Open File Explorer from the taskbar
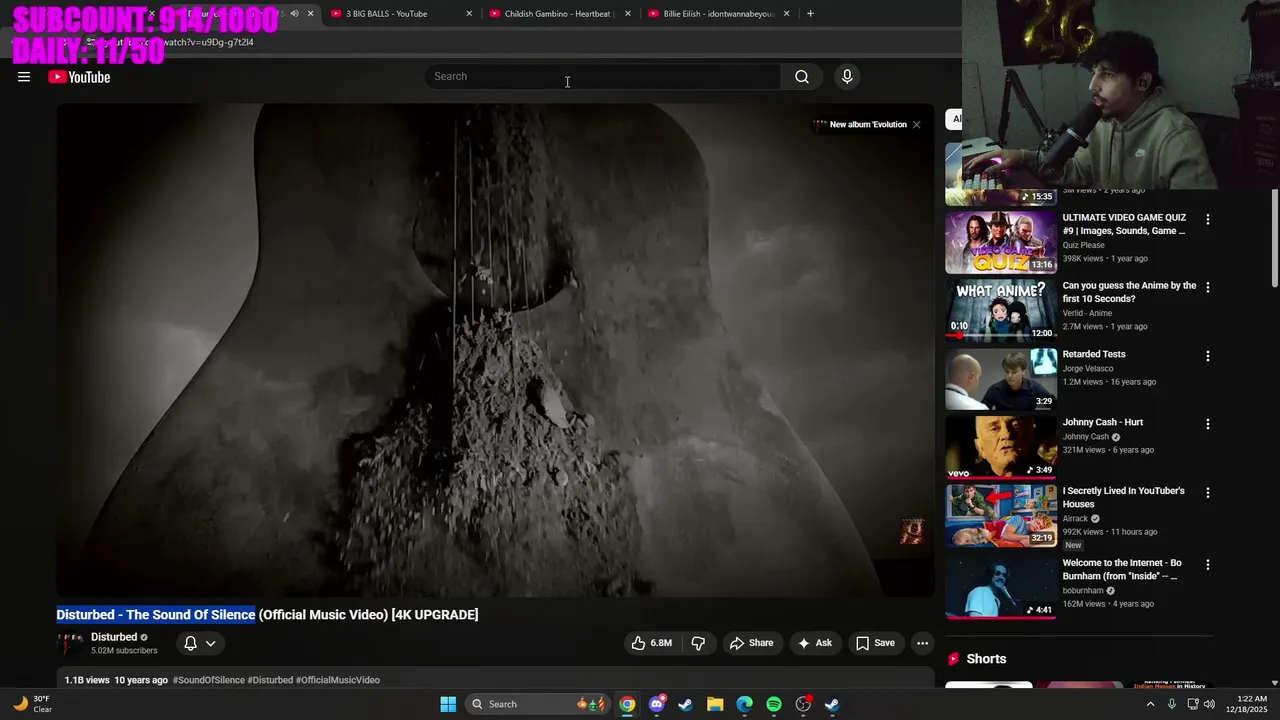Screen dimensions: 1280x720 coord(715,704)
